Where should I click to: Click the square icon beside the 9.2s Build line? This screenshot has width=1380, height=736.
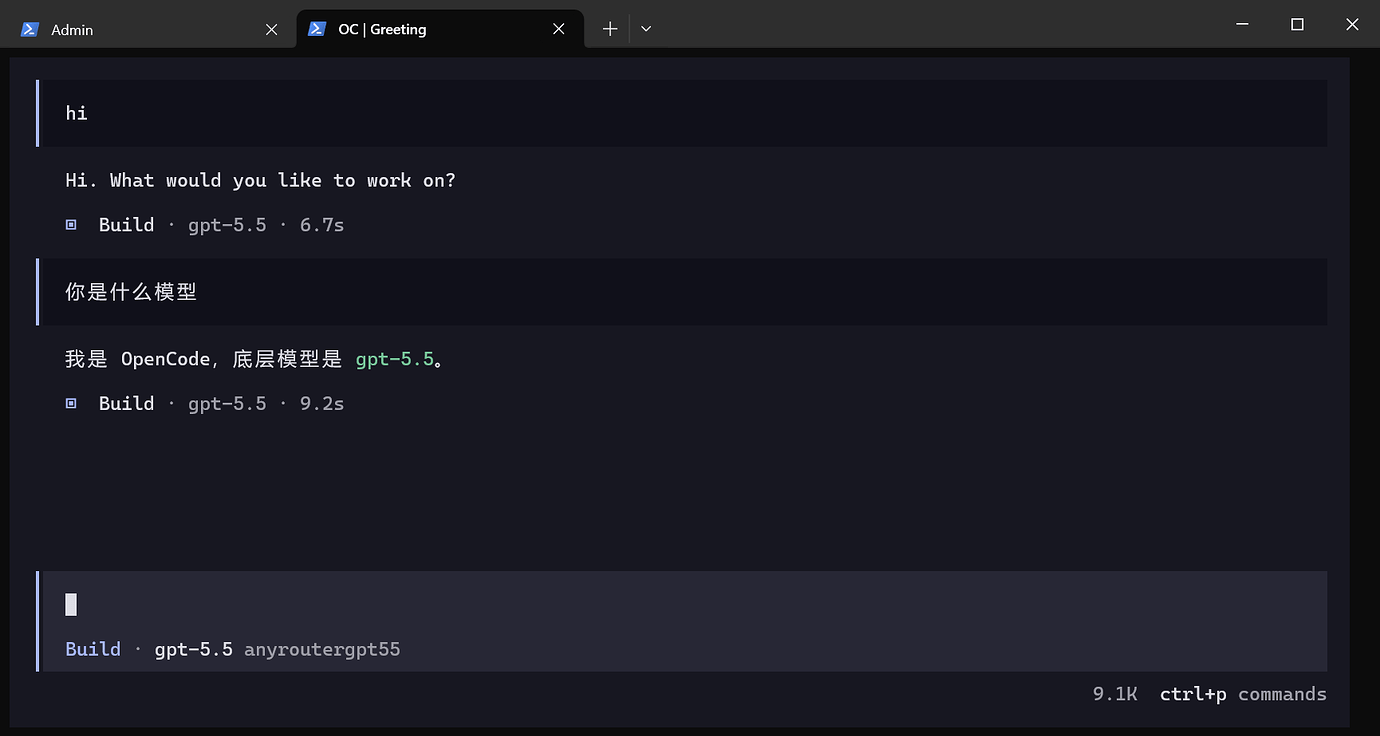71,404
